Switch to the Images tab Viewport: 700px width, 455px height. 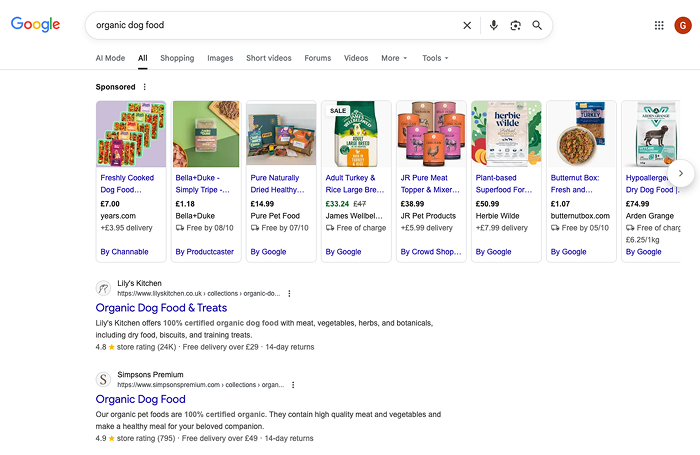point(220,58)
